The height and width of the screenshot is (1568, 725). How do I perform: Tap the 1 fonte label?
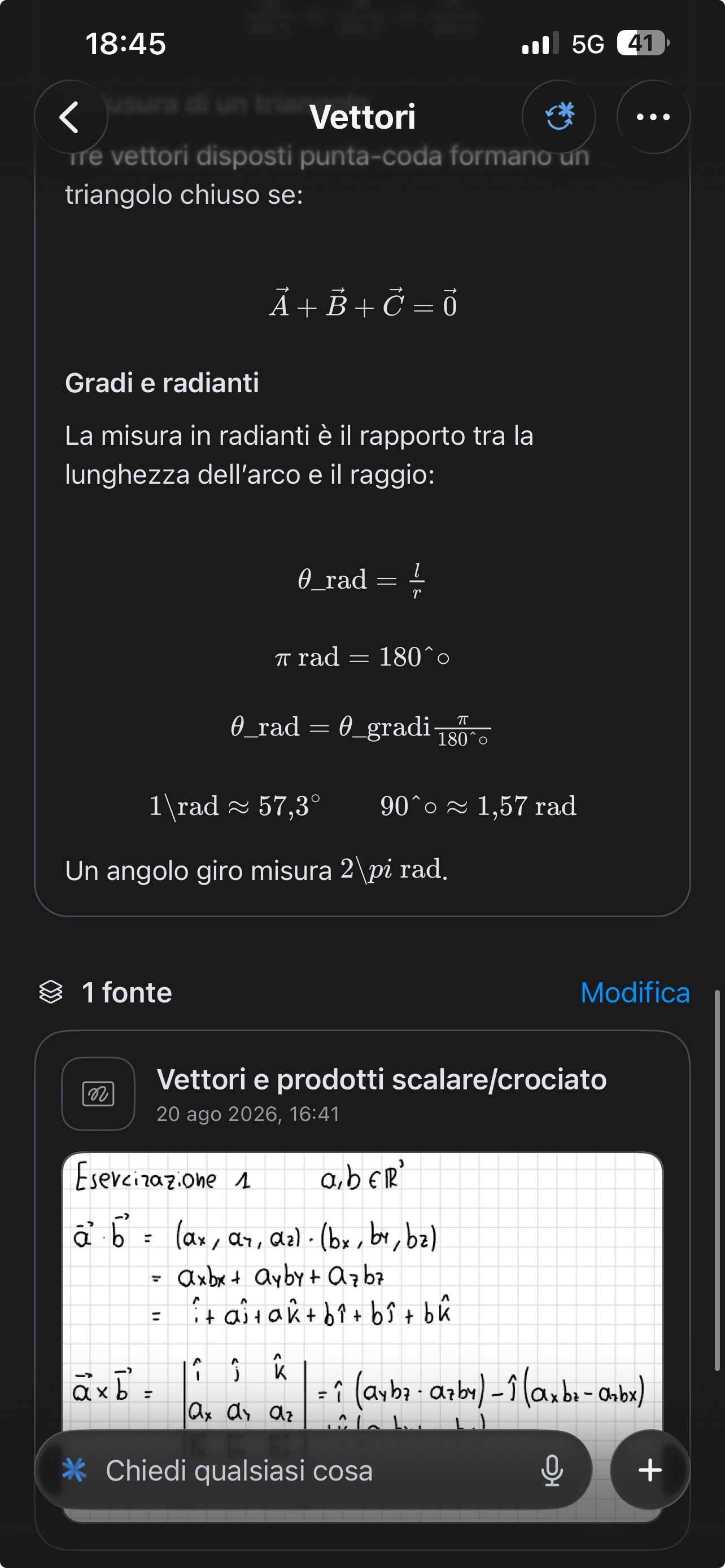126,992
